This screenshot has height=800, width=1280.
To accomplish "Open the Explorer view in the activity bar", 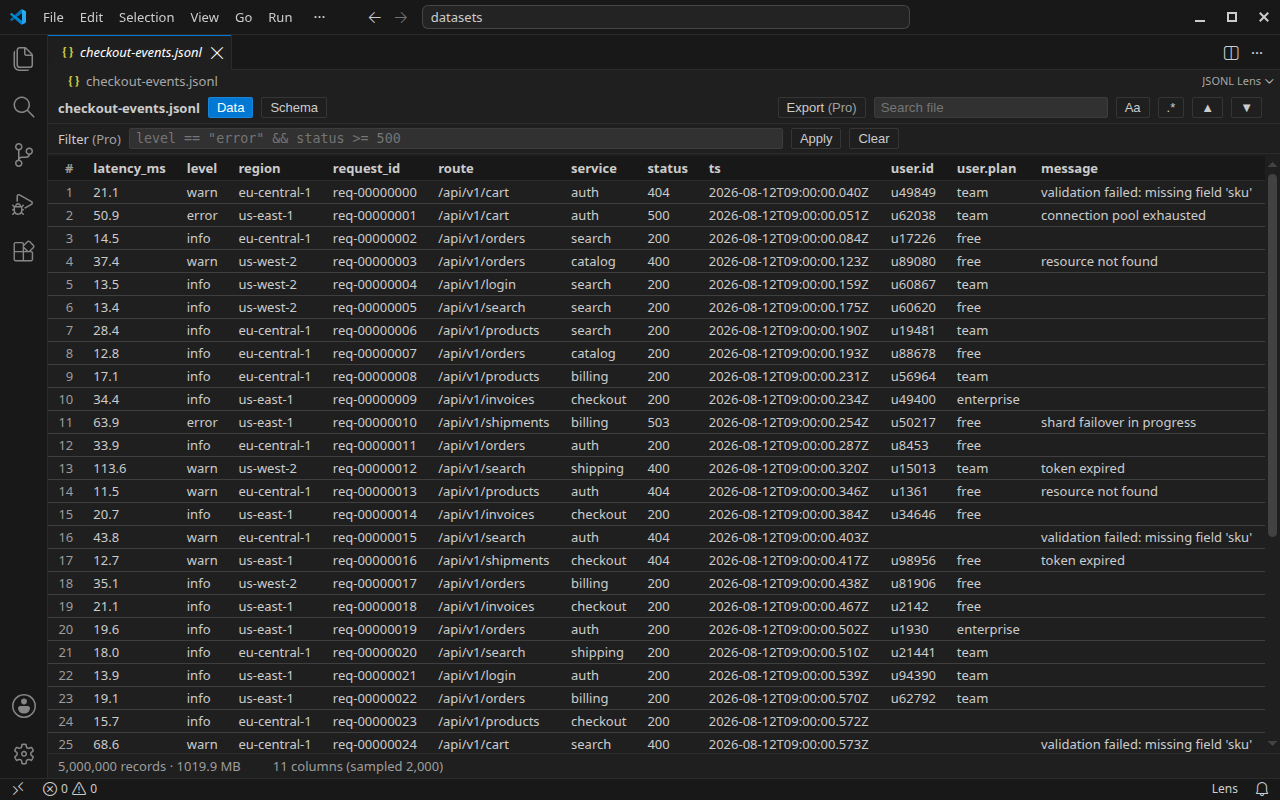I will tap(23, 59).
